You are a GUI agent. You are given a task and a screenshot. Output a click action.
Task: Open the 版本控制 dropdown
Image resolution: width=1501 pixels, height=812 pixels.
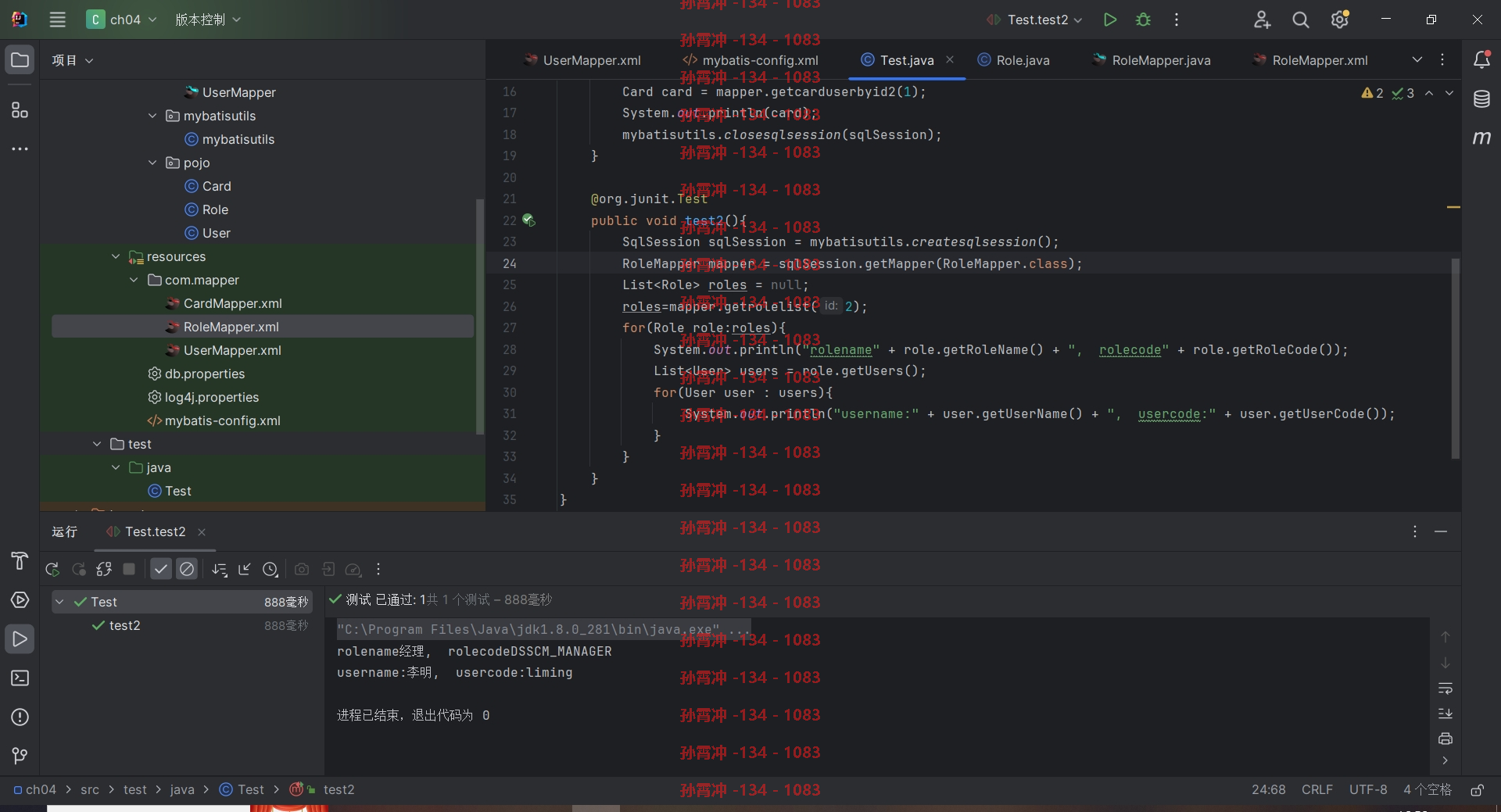tap(207, 20)
